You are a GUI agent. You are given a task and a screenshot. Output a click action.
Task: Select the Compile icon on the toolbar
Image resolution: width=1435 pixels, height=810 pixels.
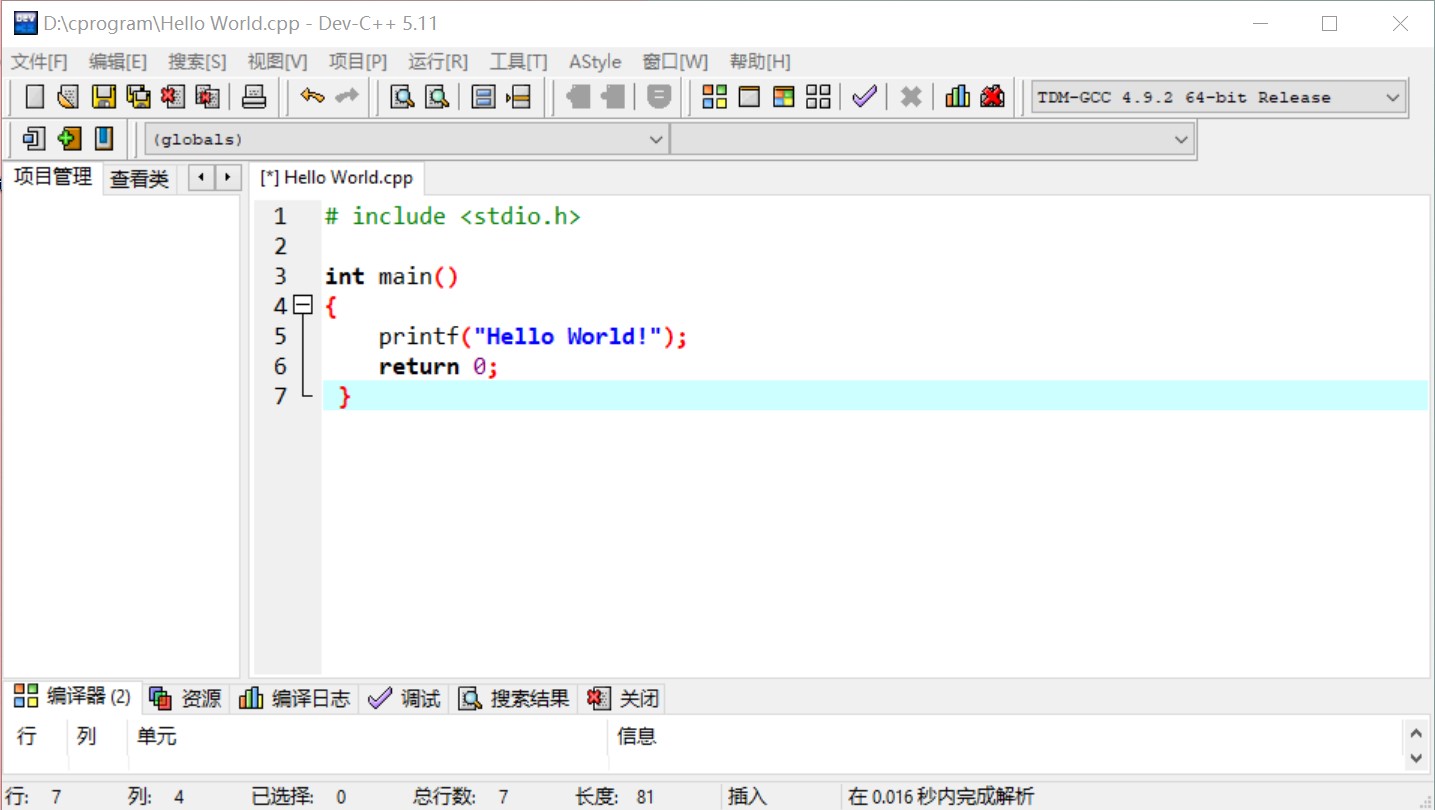714,96
